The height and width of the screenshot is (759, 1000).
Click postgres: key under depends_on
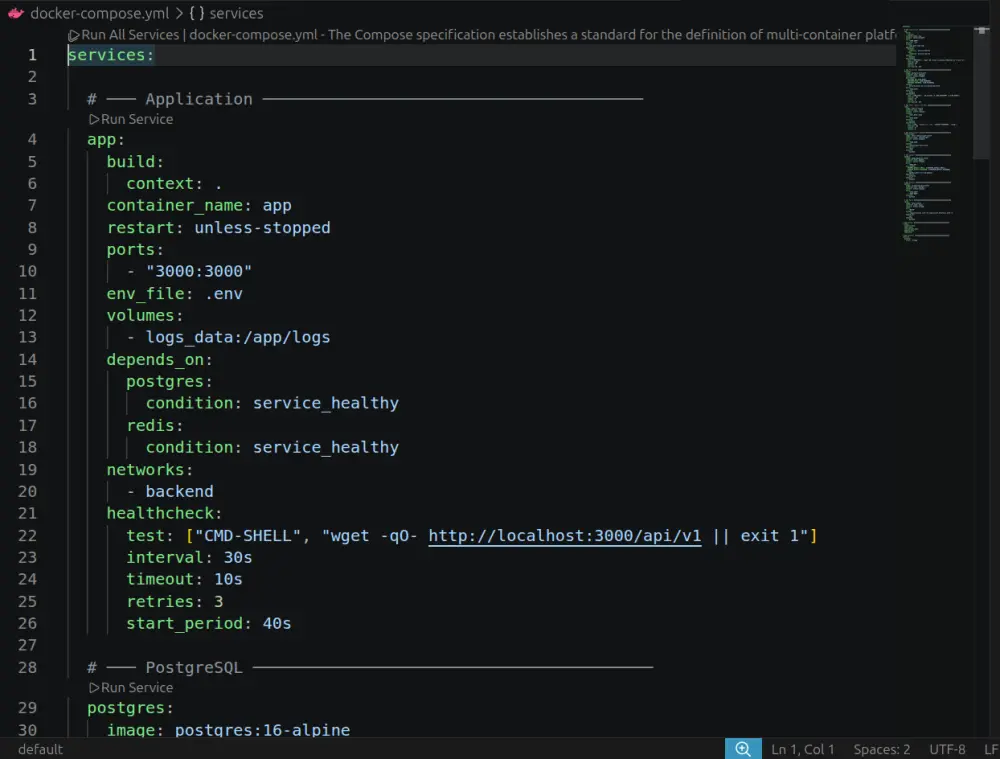(169, 381)
